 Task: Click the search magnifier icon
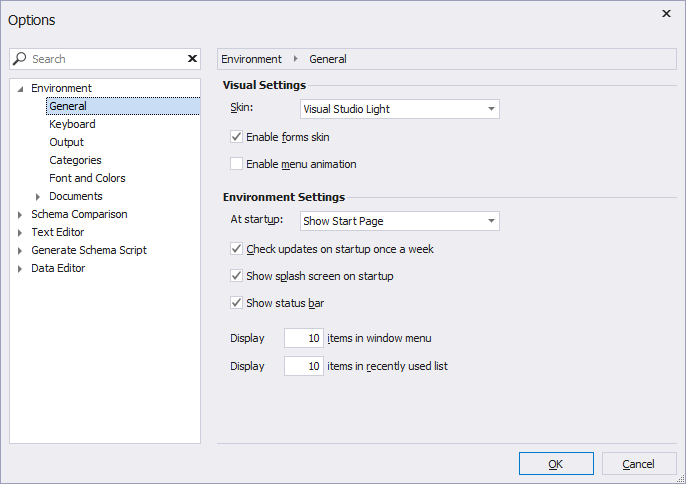click(19, 59)
